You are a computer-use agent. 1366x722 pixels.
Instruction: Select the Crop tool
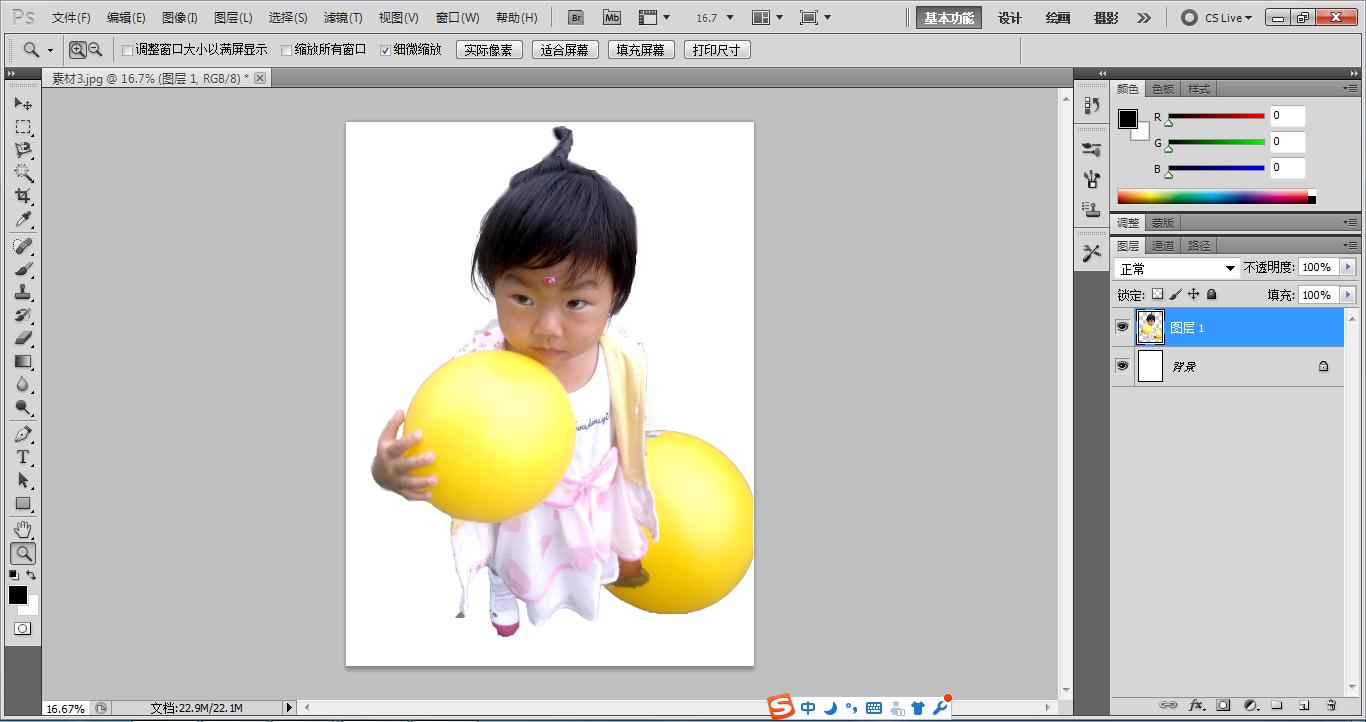coord(22,196)
